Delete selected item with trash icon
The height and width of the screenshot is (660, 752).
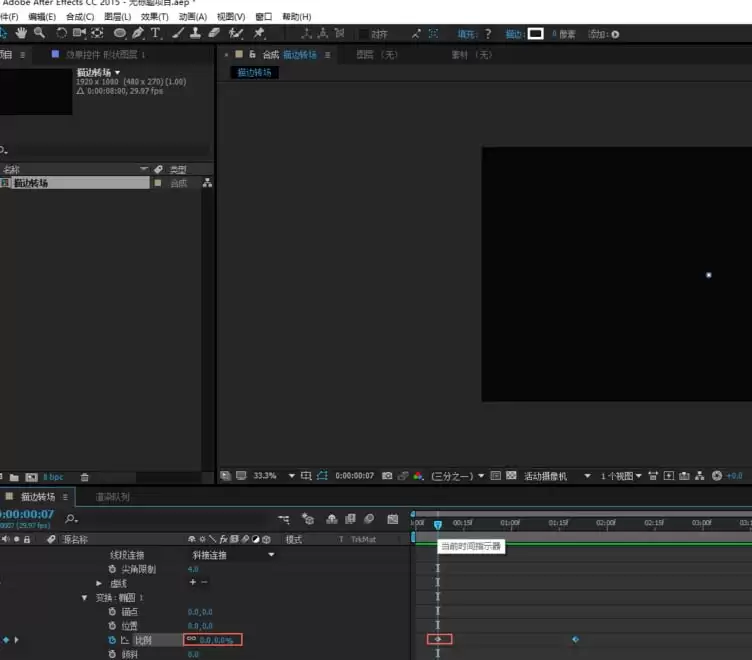click(x=84, y=477)
